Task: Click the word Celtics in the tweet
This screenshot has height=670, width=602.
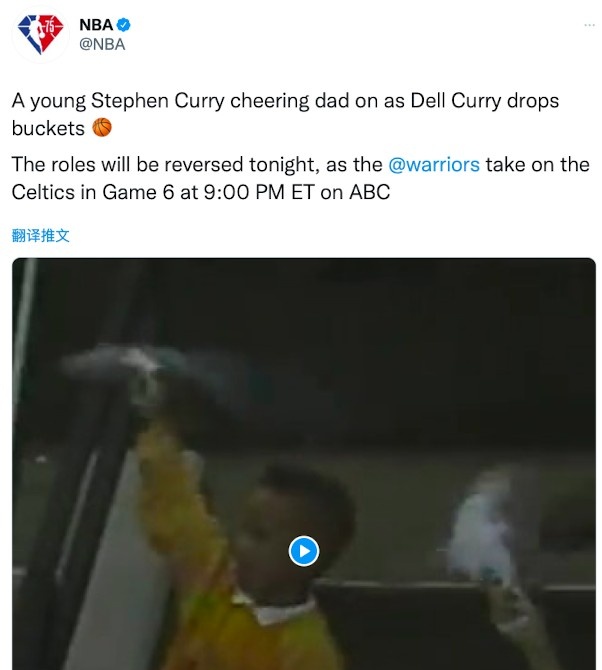Action: (x=43, y=192)
